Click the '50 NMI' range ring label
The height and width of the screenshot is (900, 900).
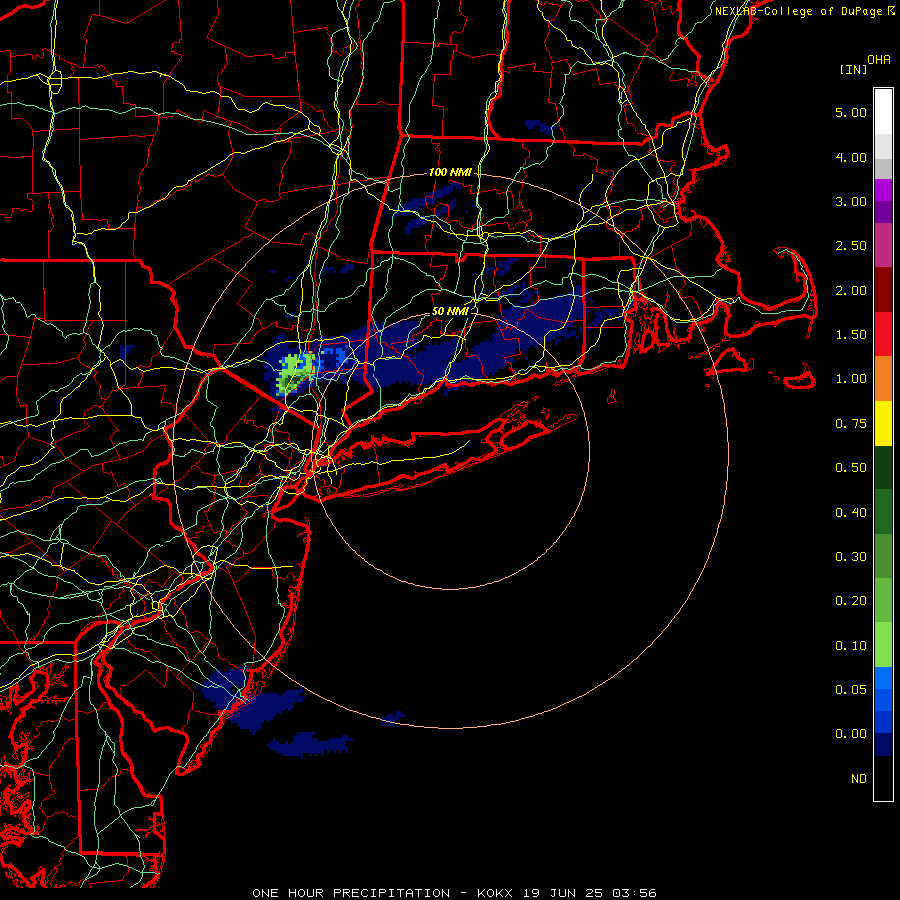point(450,311)
